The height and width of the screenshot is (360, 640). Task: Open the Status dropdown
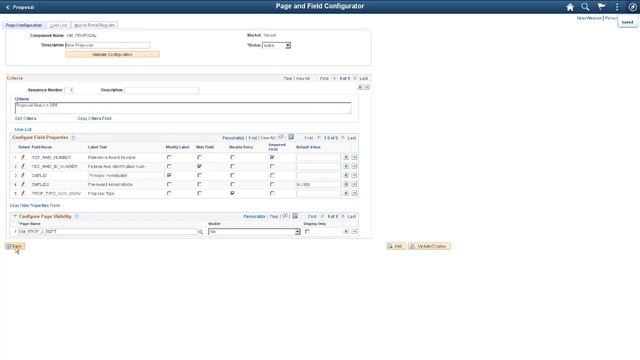(x=276, y=45)
